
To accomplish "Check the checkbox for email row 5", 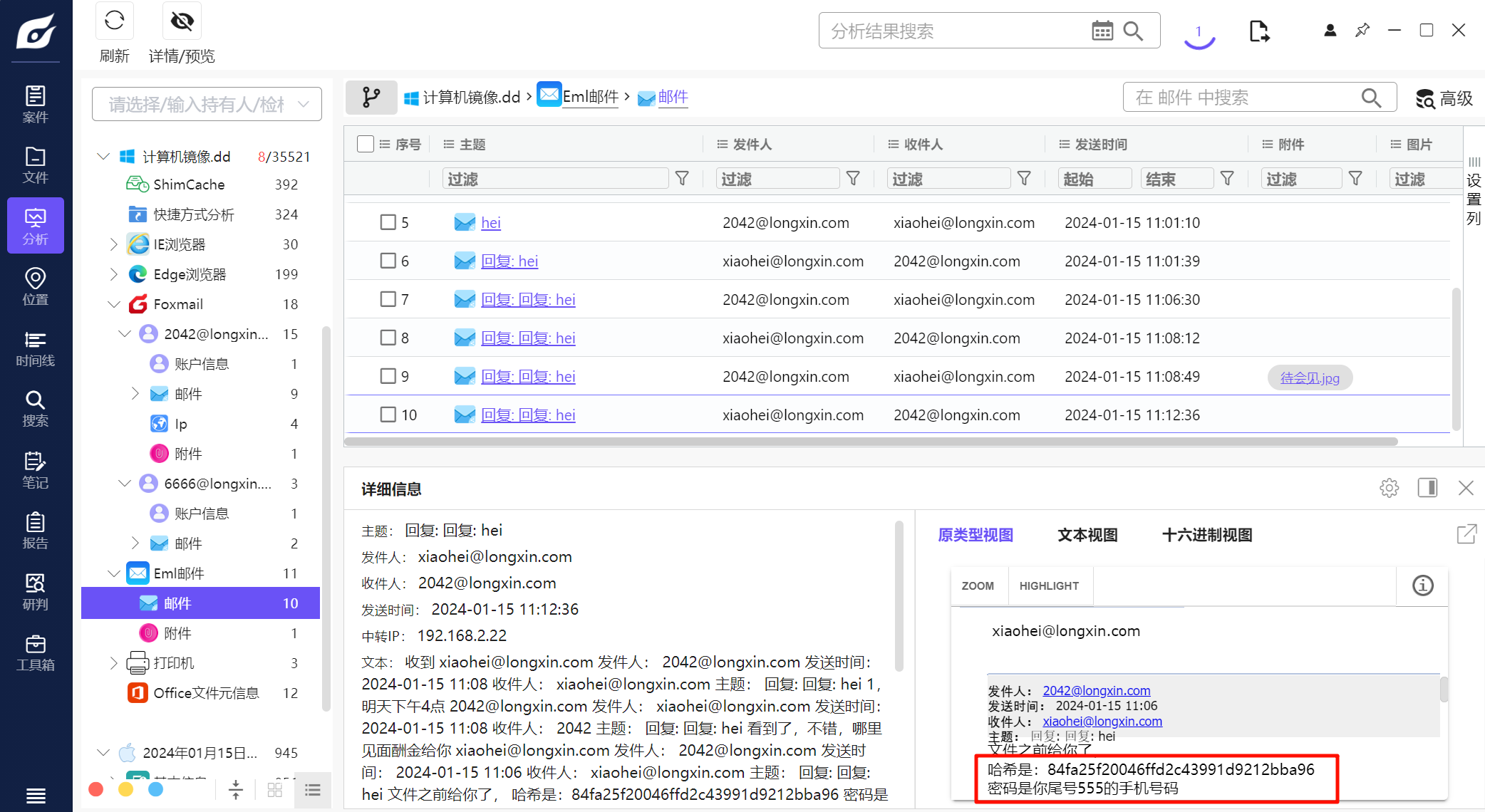I will (388, 222).
